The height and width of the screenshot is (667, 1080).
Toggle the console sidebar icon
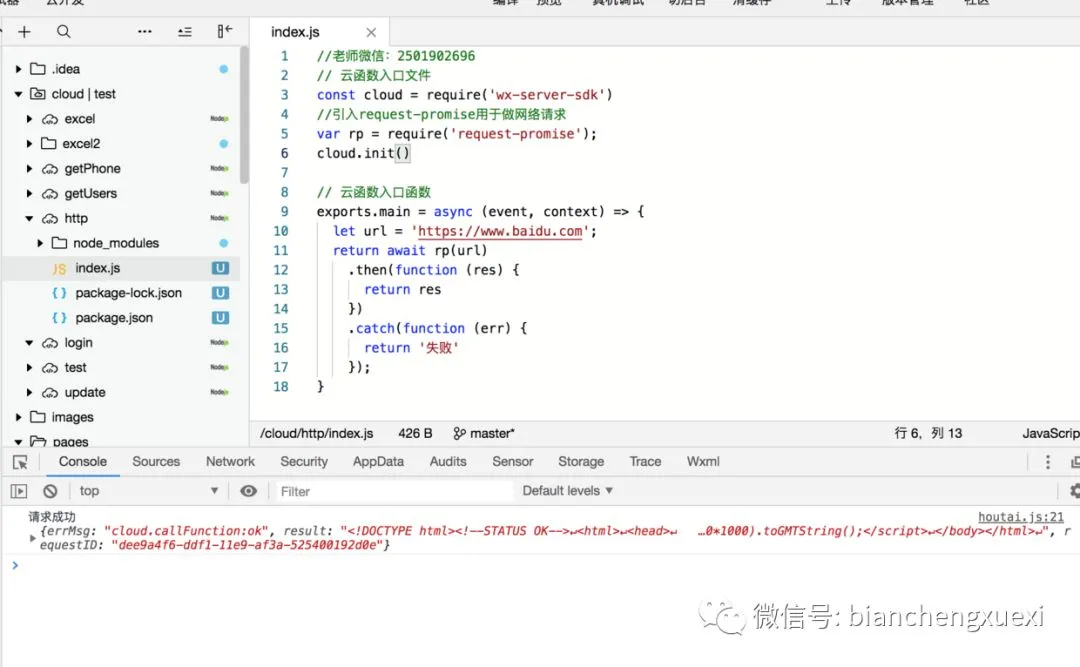click(19, 491)
